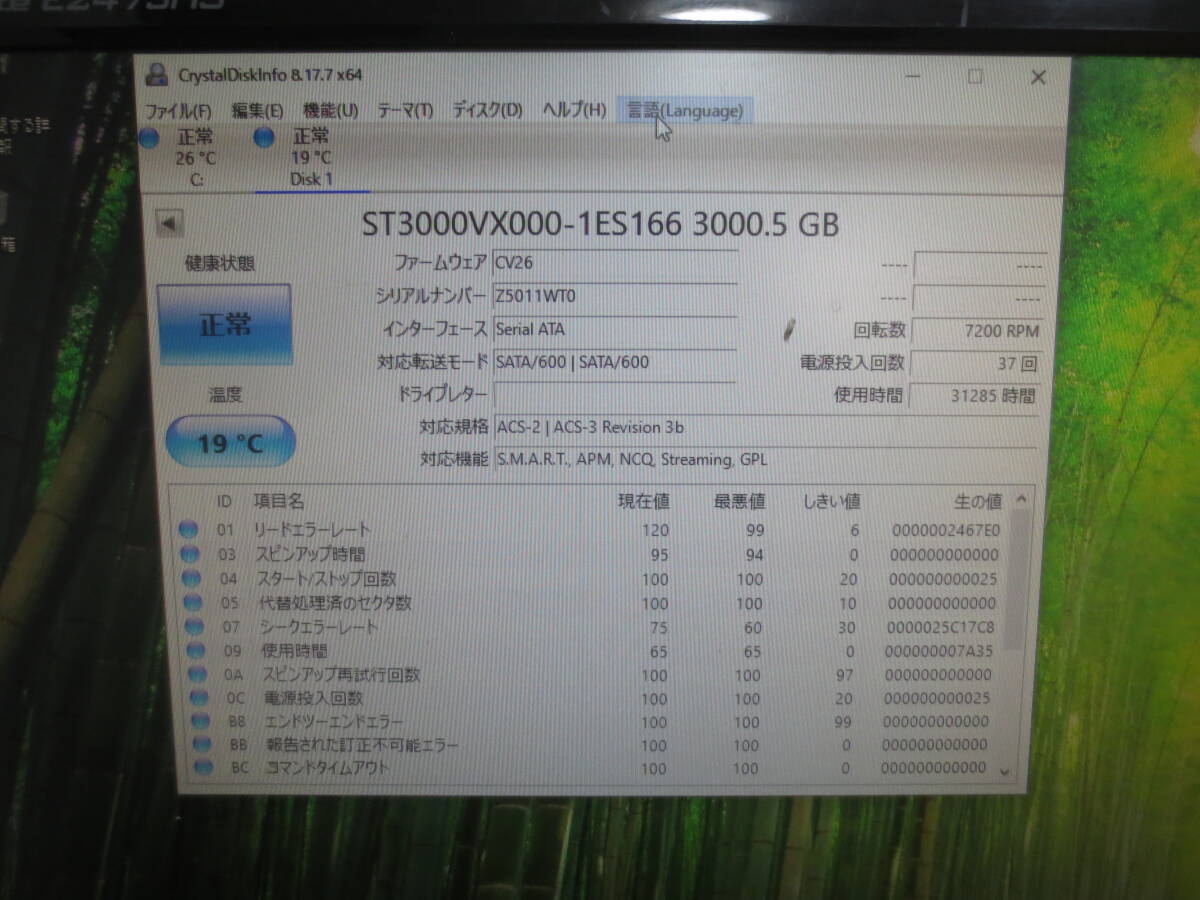Click raw value 0000025C17C8
1200x900 pixels.
pos(940,627)
